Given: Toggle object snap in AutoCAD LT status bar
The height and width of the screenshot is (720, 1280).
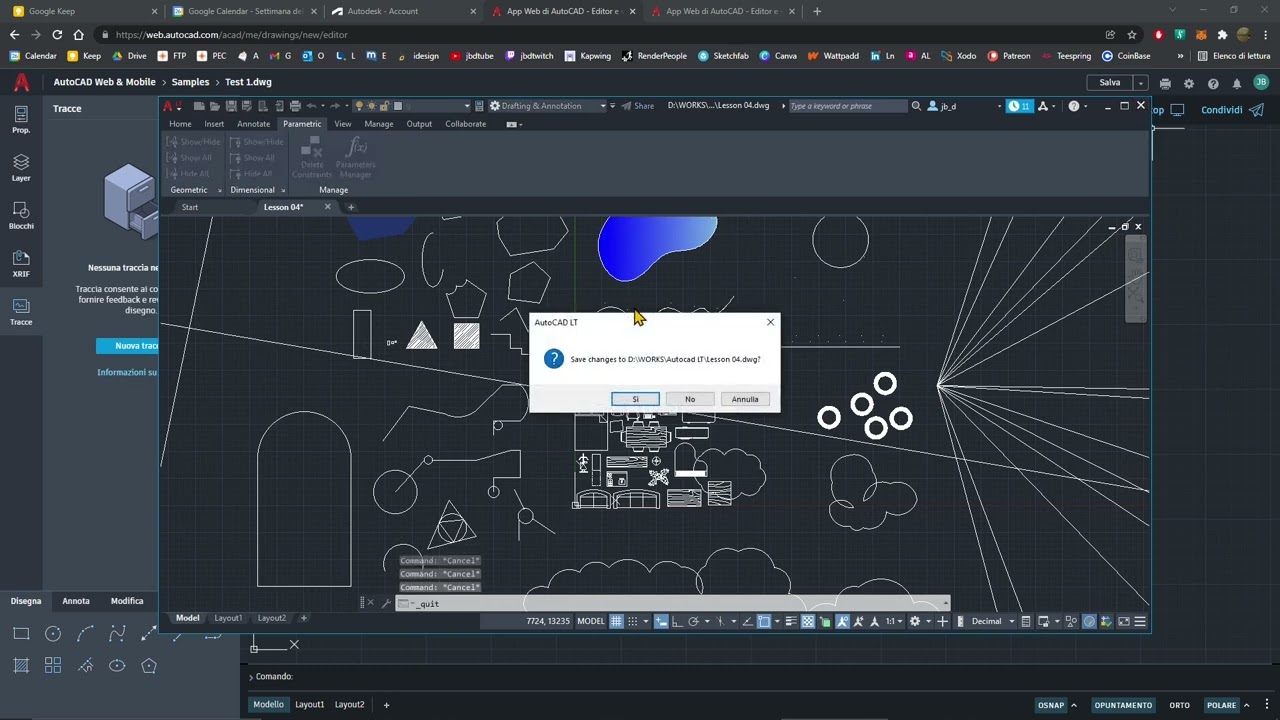Looking at the screenshot, I should (764, 621).
